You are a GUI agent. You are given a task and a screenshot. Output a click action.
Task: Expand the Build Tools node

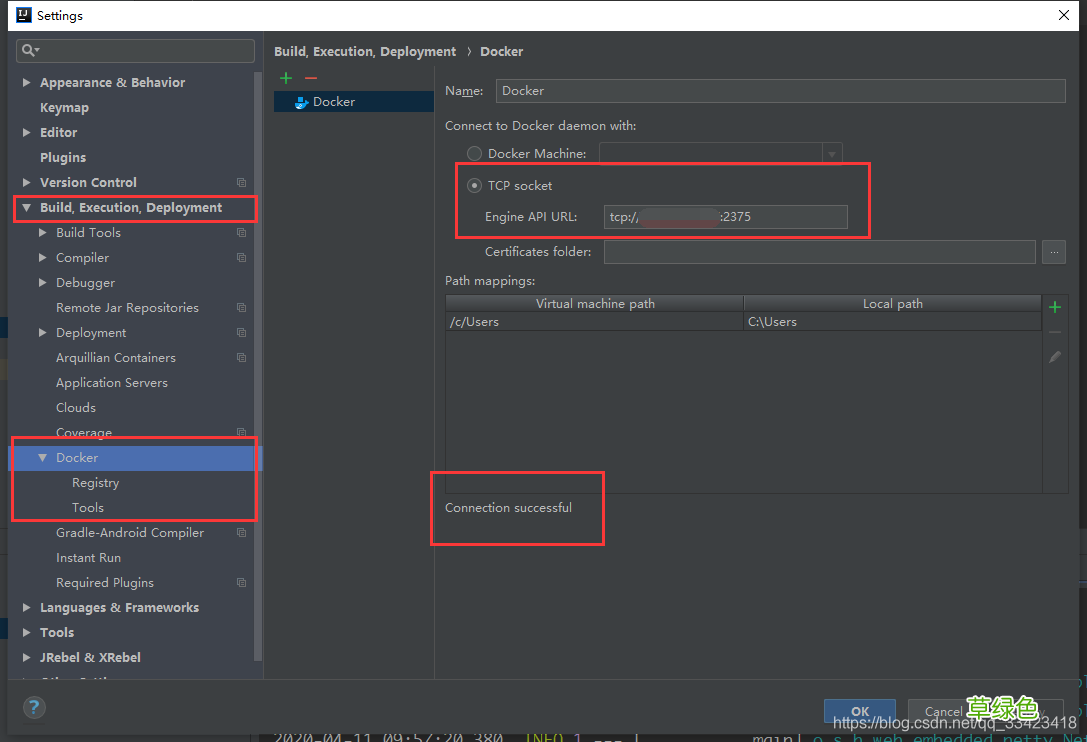[42, 232]
